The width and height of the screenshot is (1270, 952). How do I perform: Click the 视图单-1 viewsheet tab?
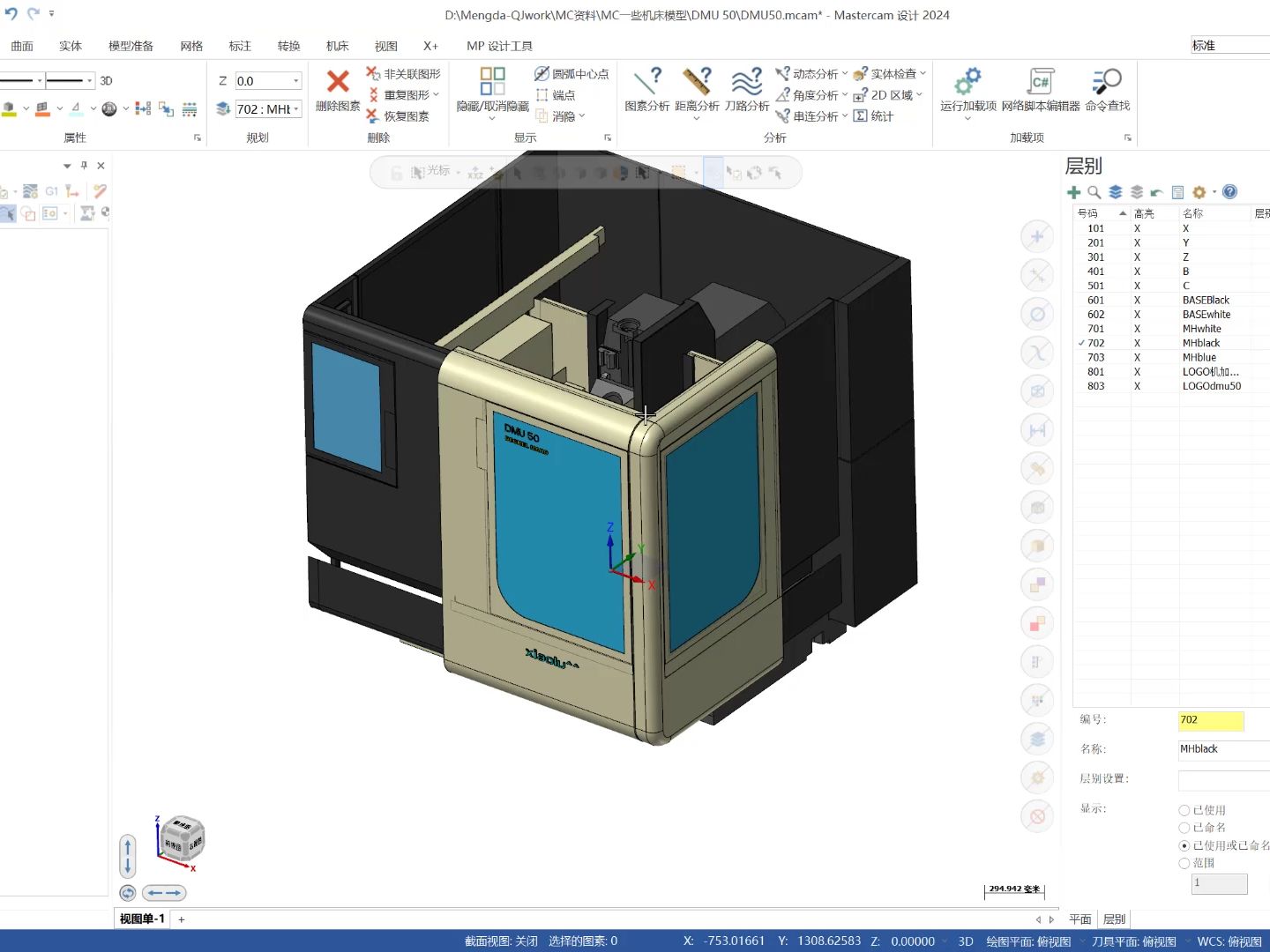point(142,919)
